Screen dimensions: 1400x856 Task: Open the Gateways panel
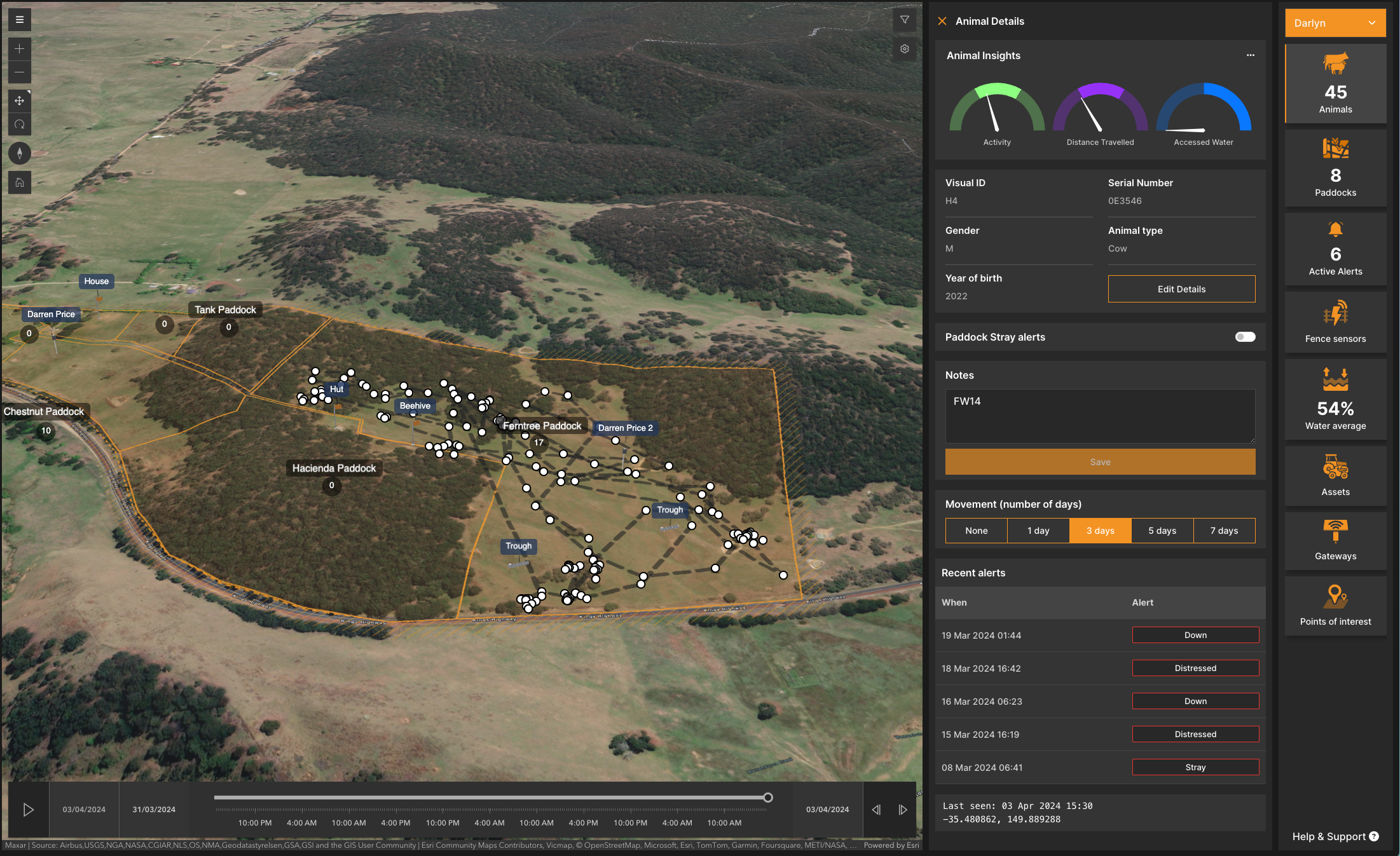[1335, 540]
